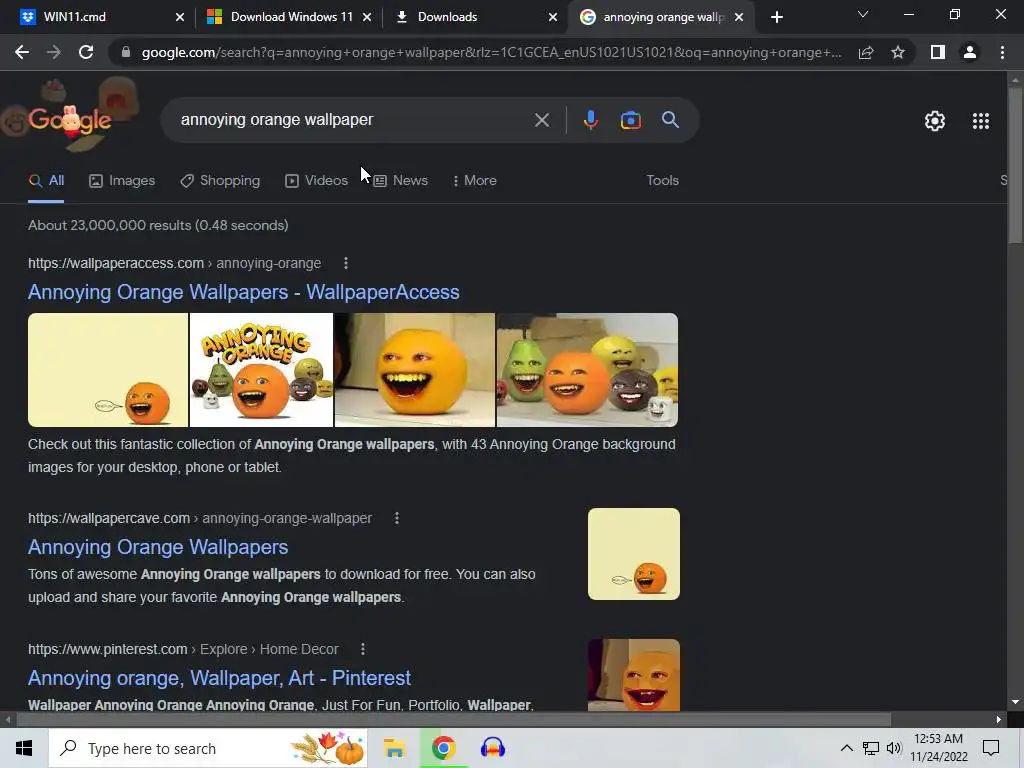Click the horizontal scrollbar thumb
1024x768 pixels.
[454, 720]
